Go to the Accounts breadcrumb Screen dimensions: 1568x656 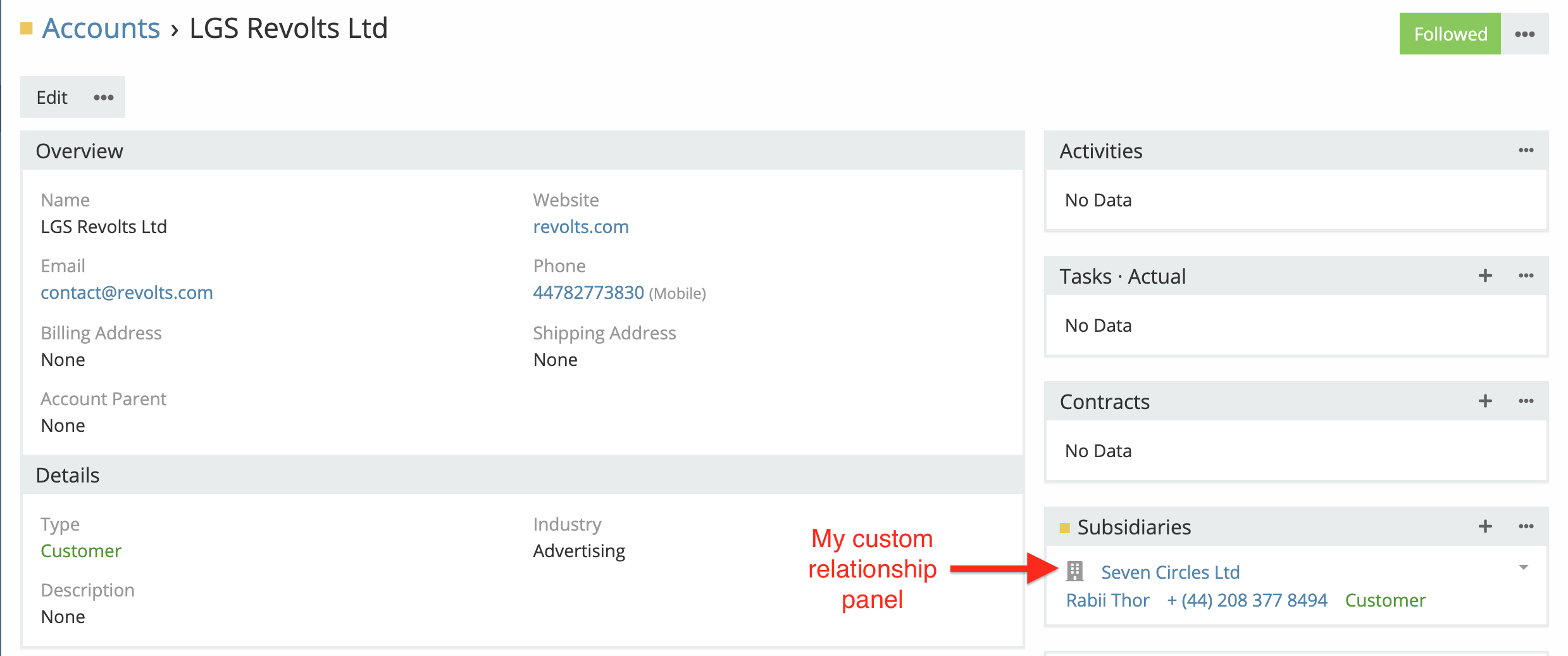click(101, 28)
